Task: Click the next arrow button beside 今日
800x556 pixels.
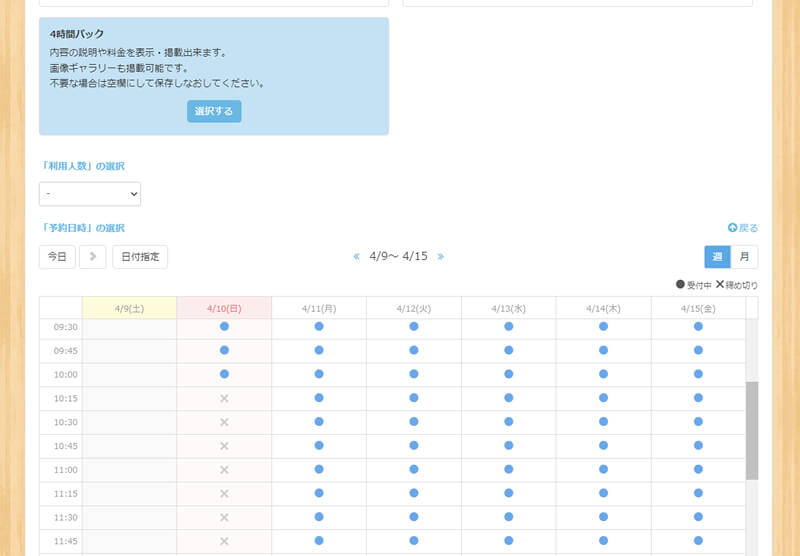Action: (92, 257)
